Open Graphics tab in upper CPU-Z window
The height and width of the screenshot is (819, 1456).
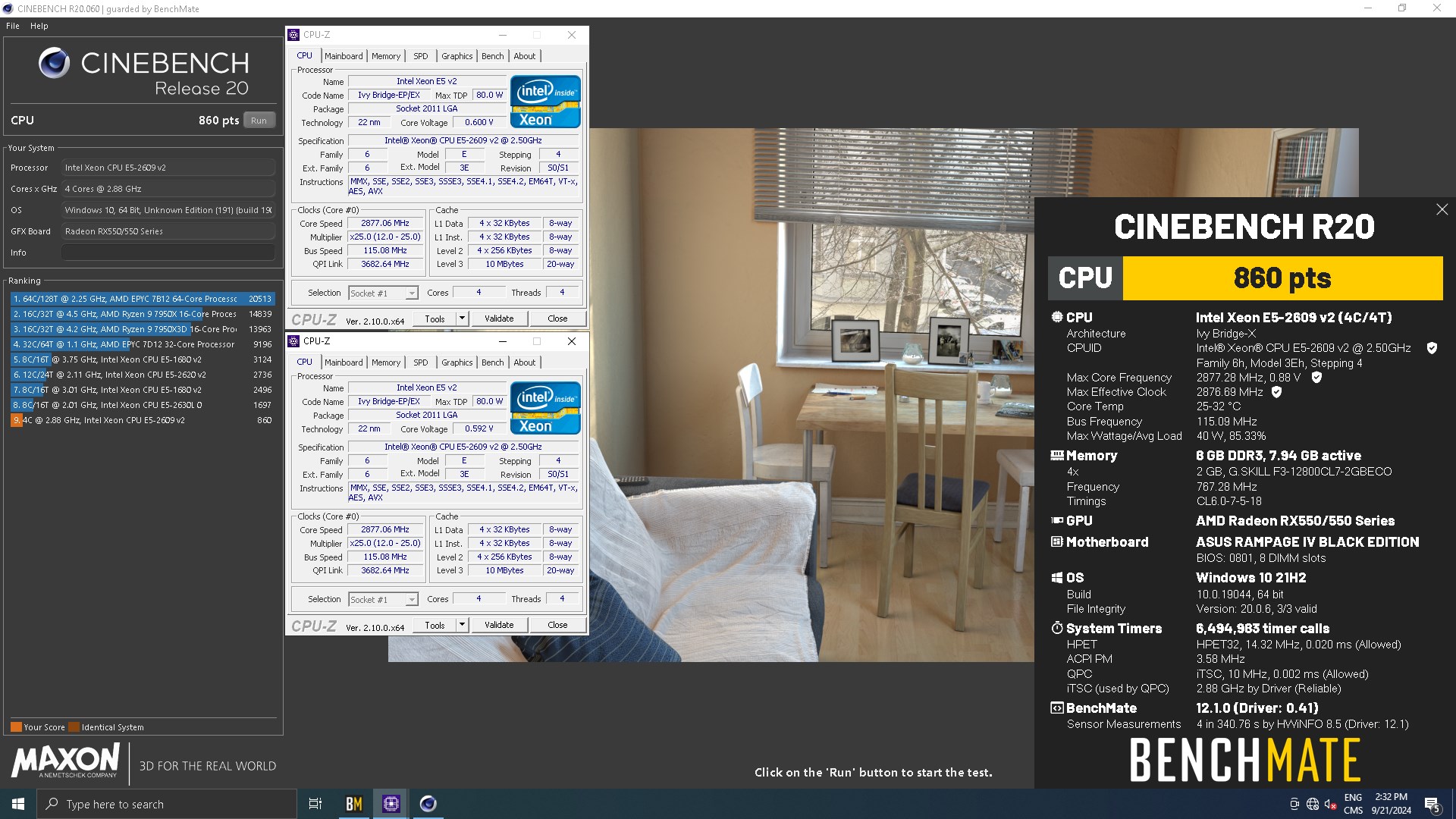click(x=457, y=56)
